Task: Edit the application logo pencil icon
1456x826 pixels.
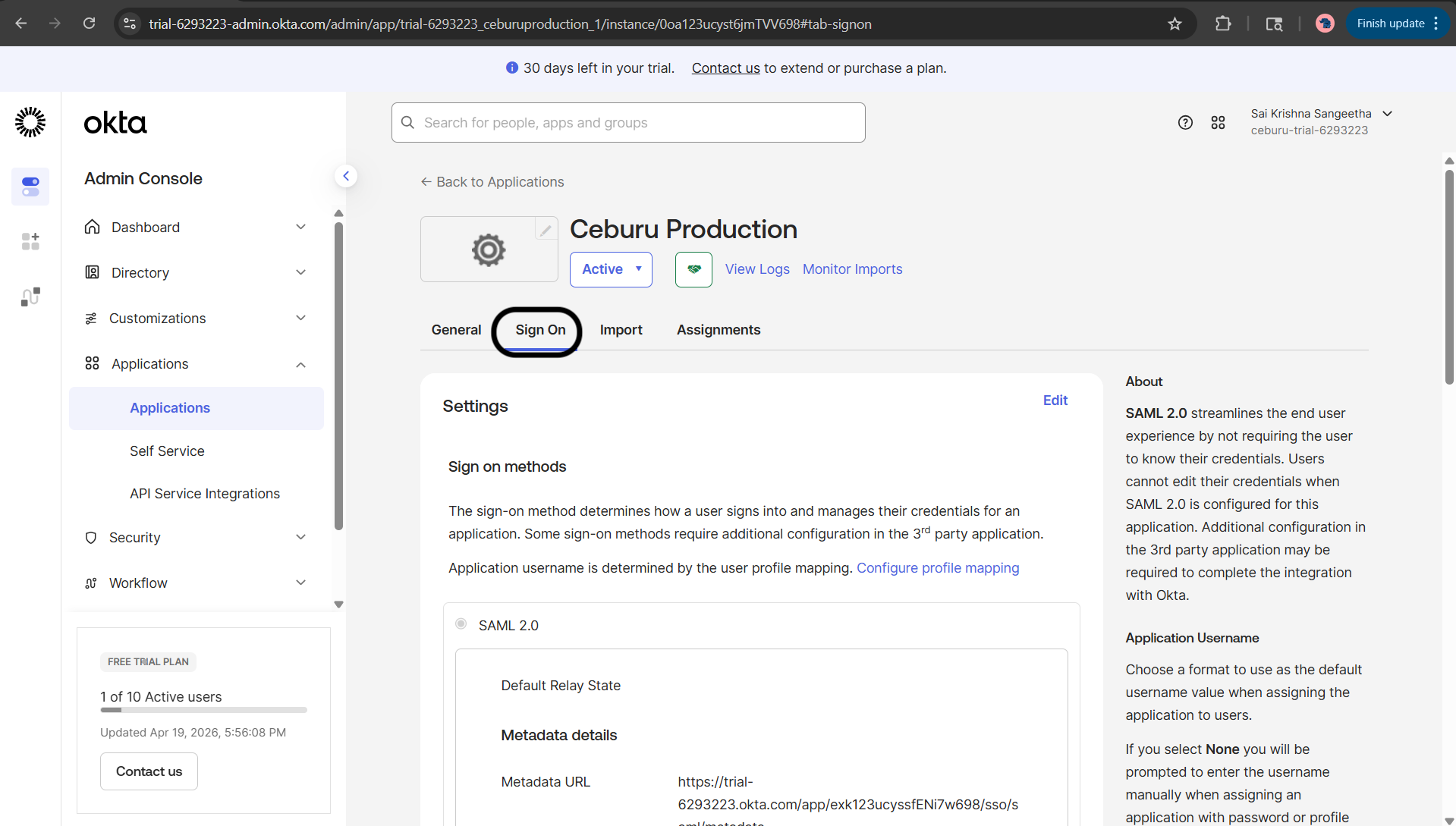Action: 546,229
